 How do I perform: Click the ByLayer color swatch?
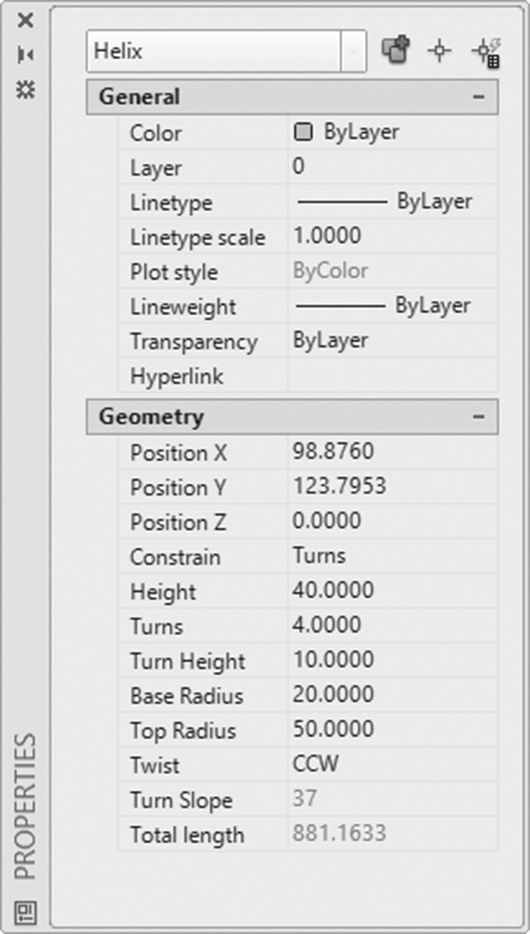tap(303, 132)
